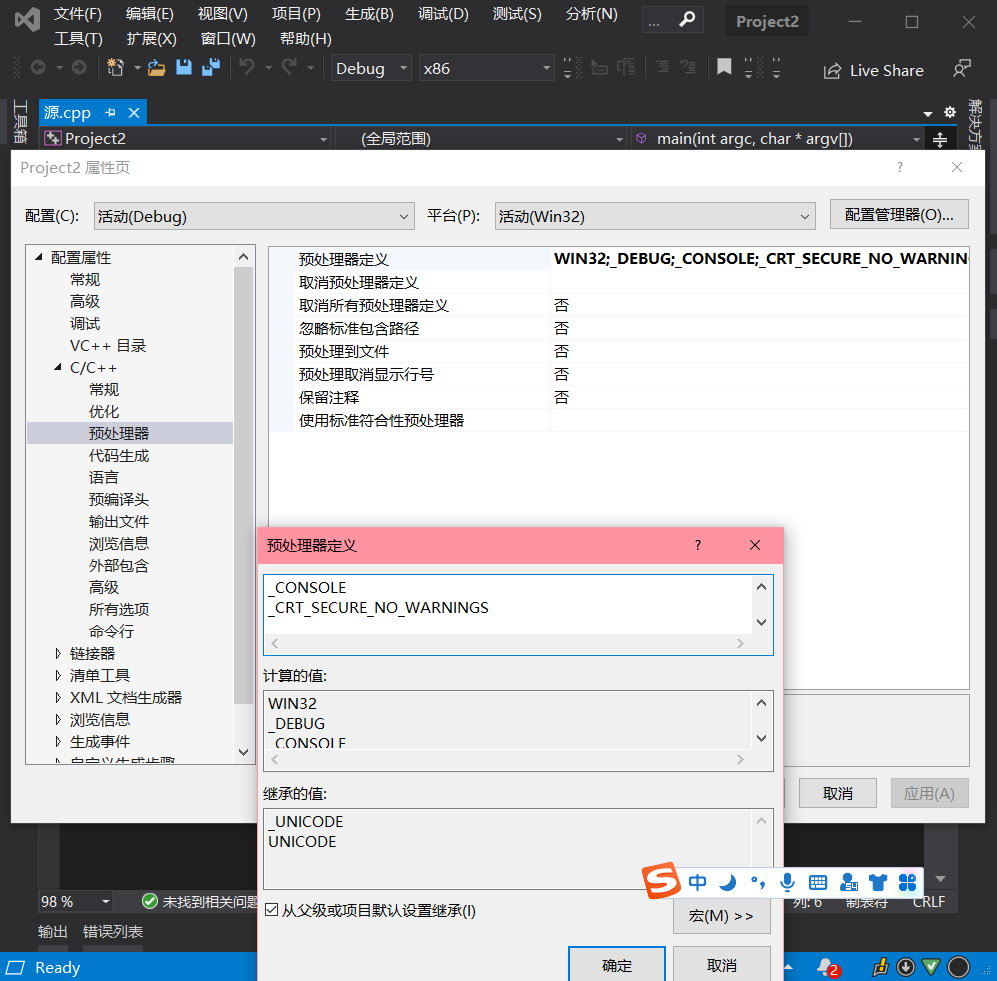Select the 命令行 tree item
Image resolution: width=997 pixels, height=981 pixels.
(112, 631)
